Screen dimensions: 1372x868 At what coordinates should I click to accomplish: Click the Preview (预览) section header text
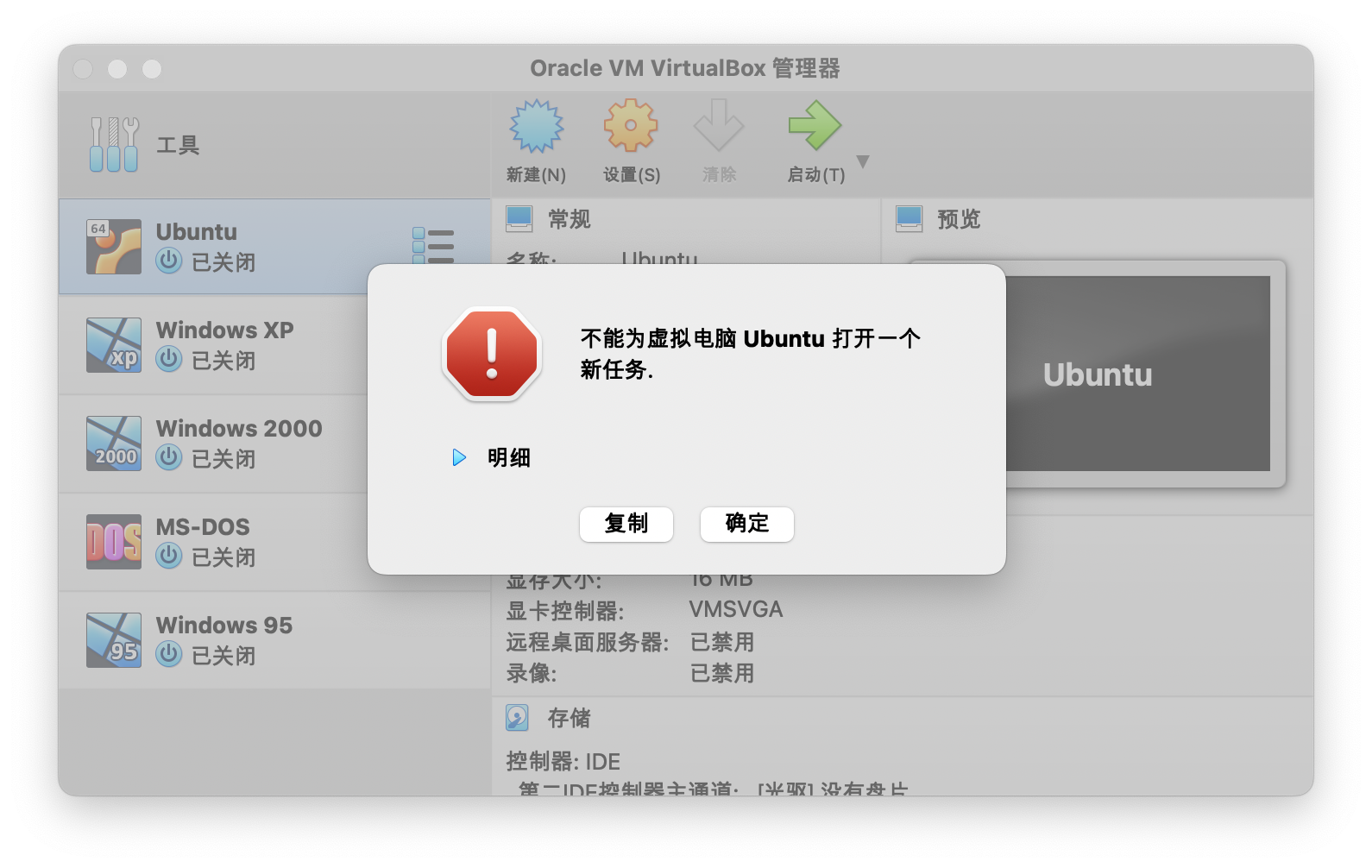point(960,219)
